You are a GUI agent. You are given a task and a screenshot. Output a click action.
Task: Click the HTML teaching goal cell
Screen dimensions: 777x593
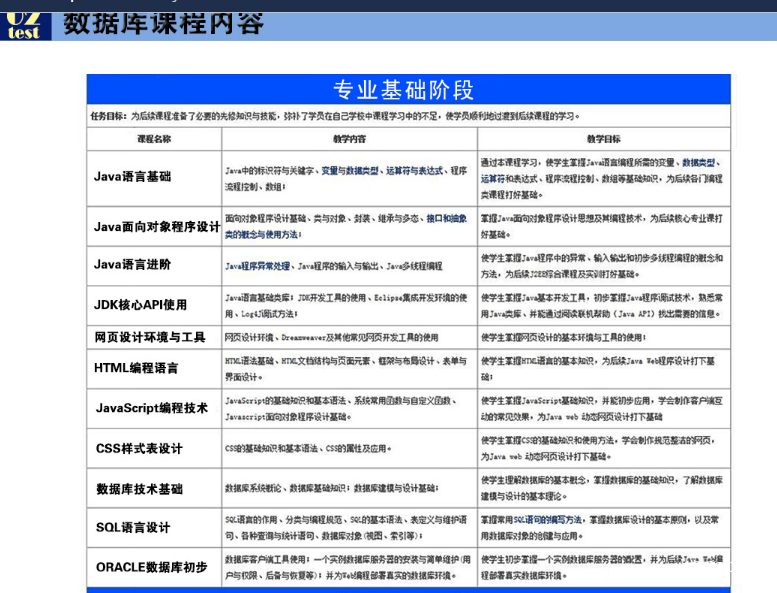pos(604,369)
